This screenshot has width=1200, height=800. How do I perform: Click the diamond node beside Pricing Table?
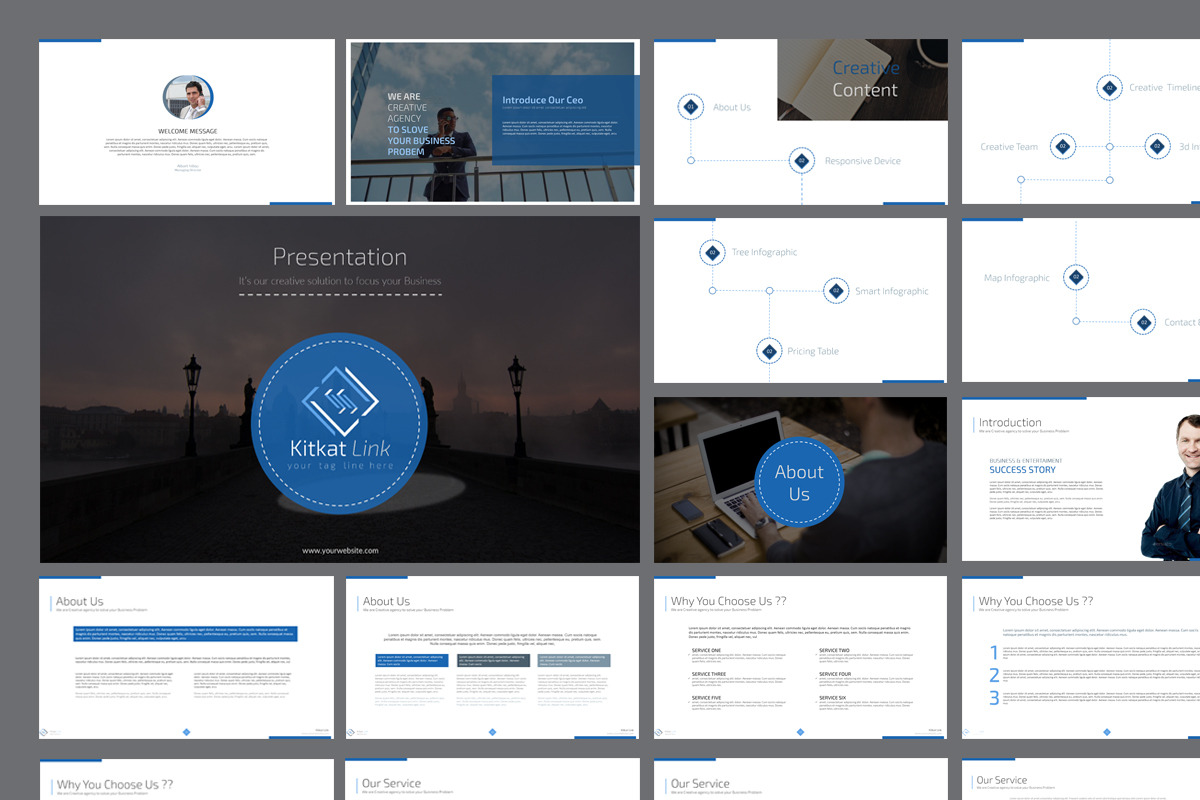tap(769, 351)
